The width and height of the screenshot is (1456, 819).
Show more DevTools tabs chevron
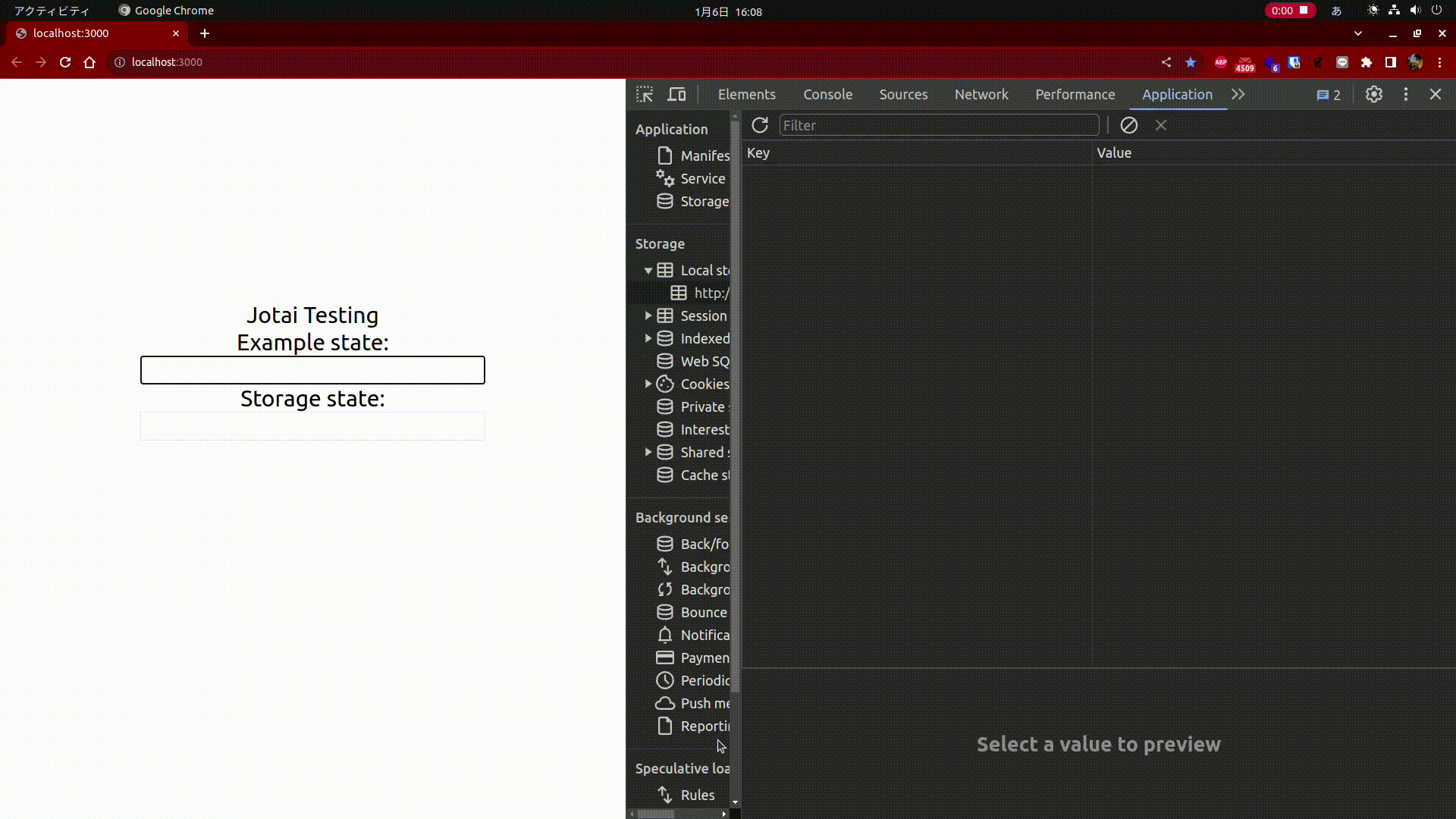1238,95
